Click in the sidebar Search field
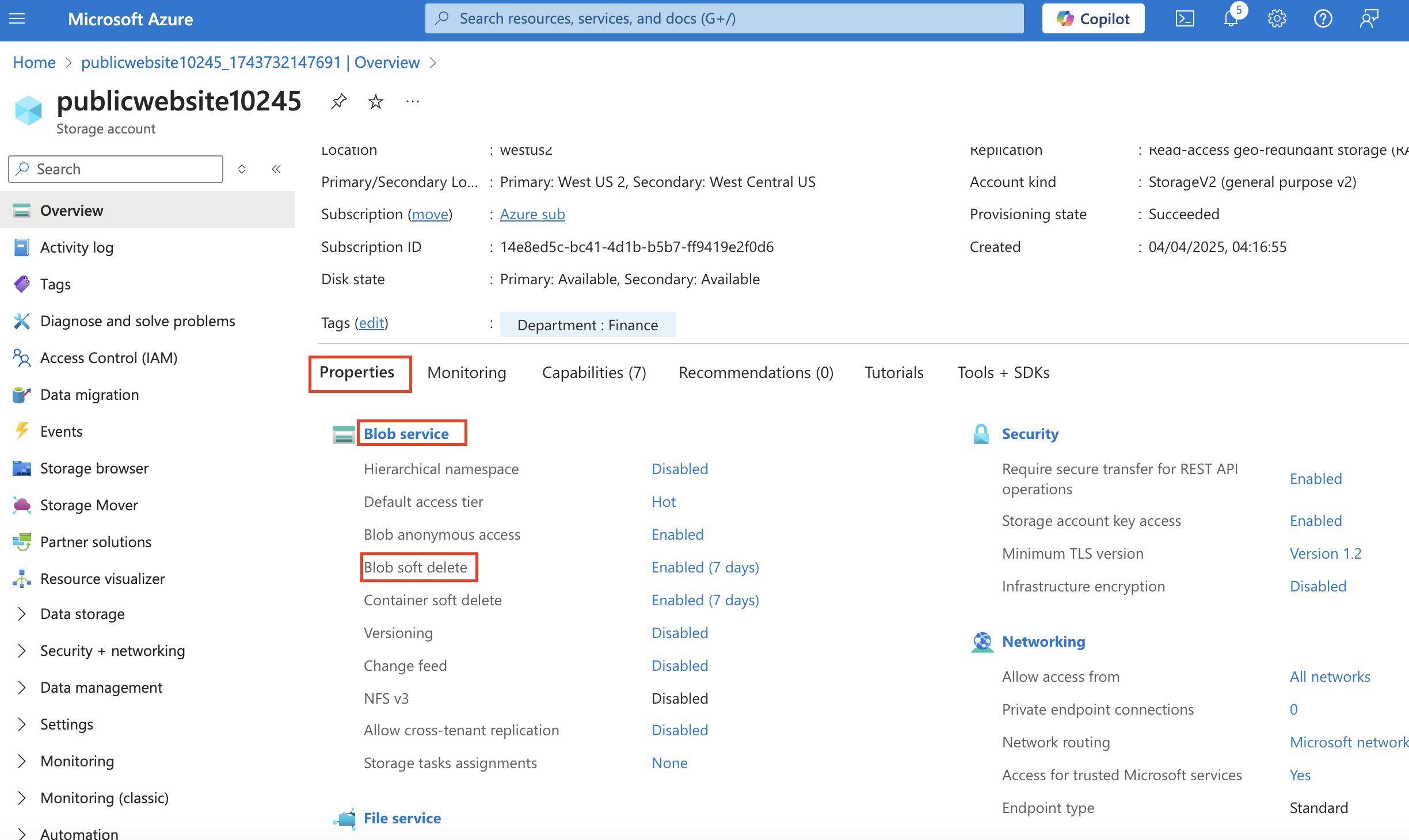 [x=116, y=169]
